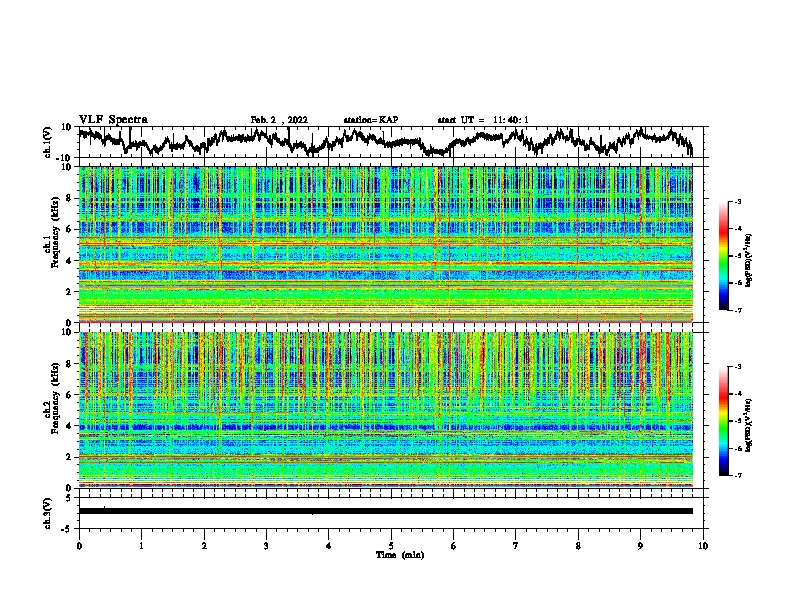Click time axis tick label '5'
The width and height of the screenshot is (792, 612).
click(391, 546)
